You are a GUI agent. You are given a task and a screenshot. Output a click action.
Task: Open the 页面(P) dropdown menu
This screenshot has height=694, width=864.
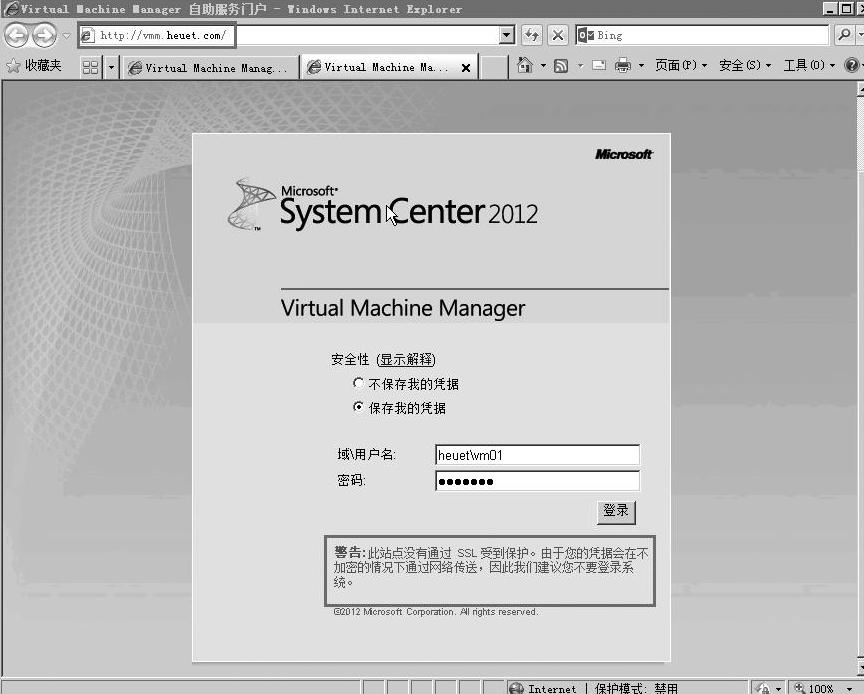tap(680, 66)
